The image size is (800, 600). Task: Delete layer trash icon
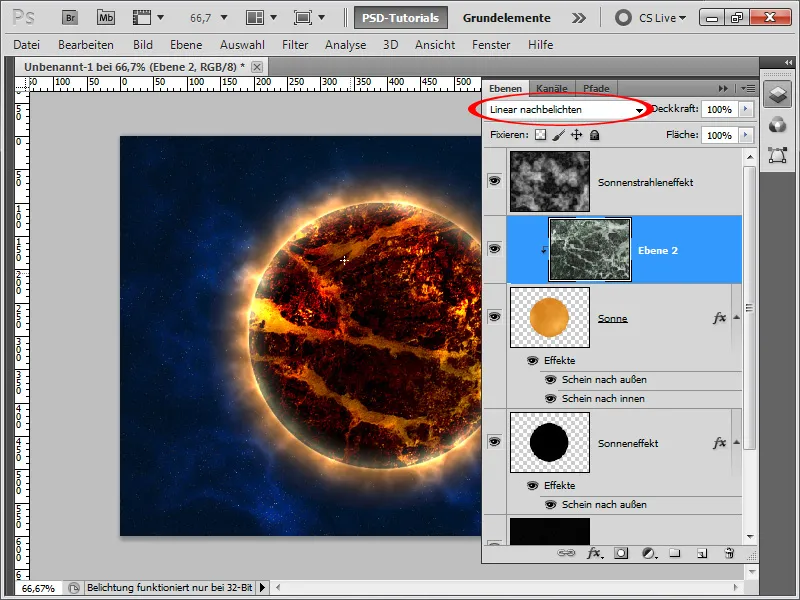[730, 553]
